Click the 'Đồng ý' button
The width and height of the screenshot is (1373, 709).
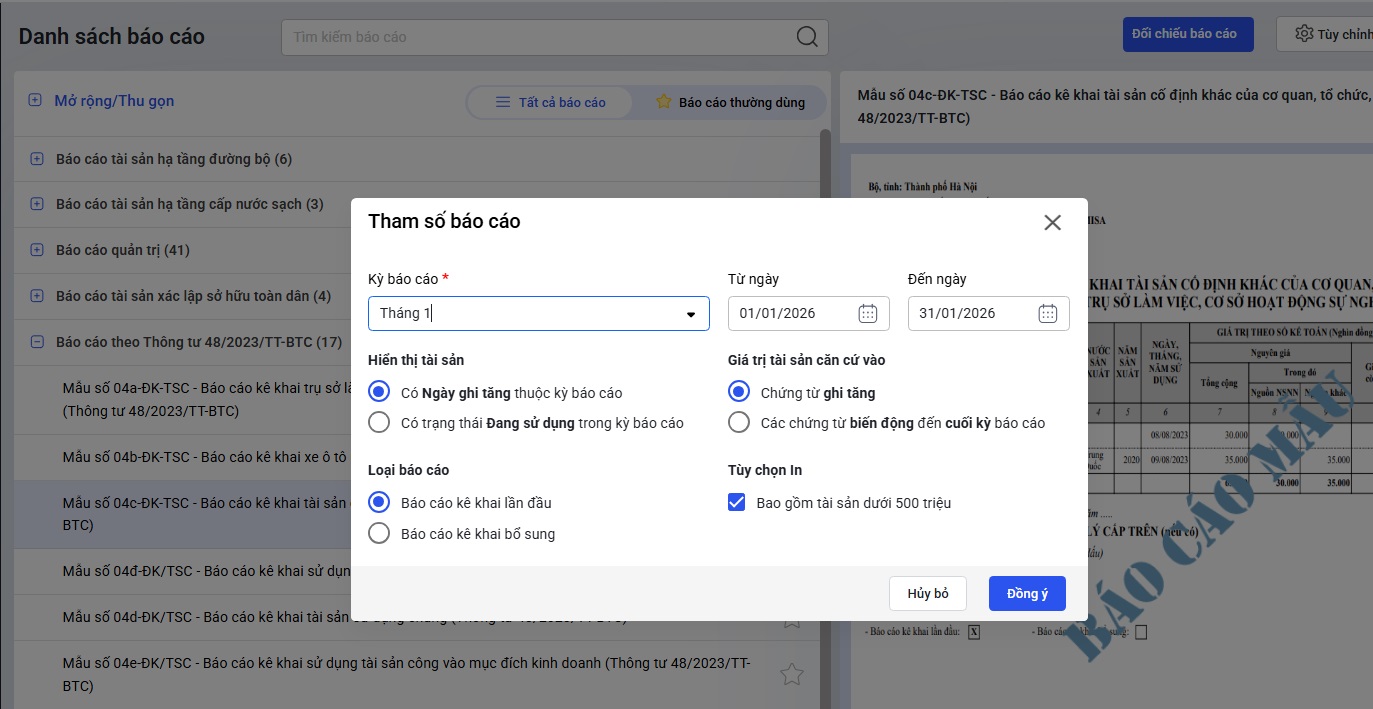(x=1027, y=594)
